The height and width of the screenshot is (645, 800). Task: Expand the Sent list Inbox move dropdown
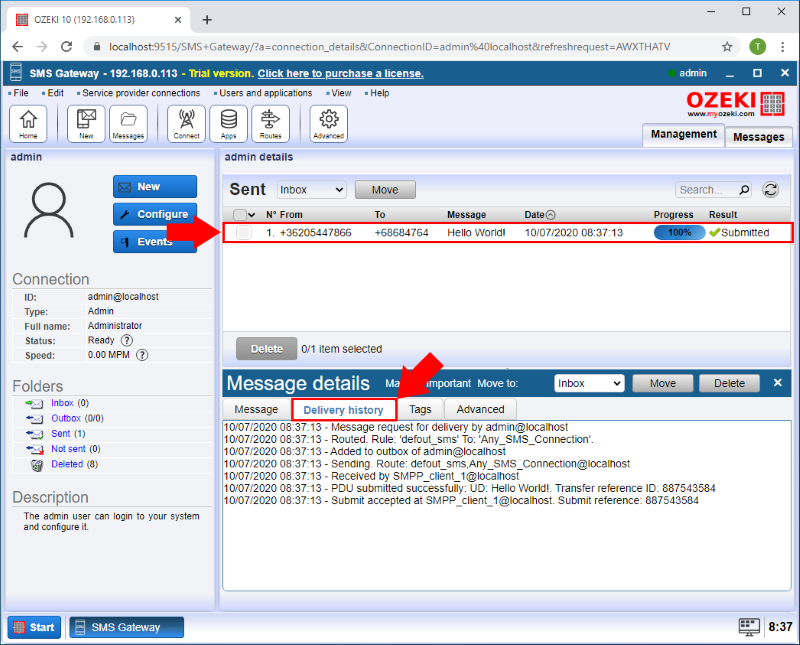pyautogui.click(x=312, y=190)
